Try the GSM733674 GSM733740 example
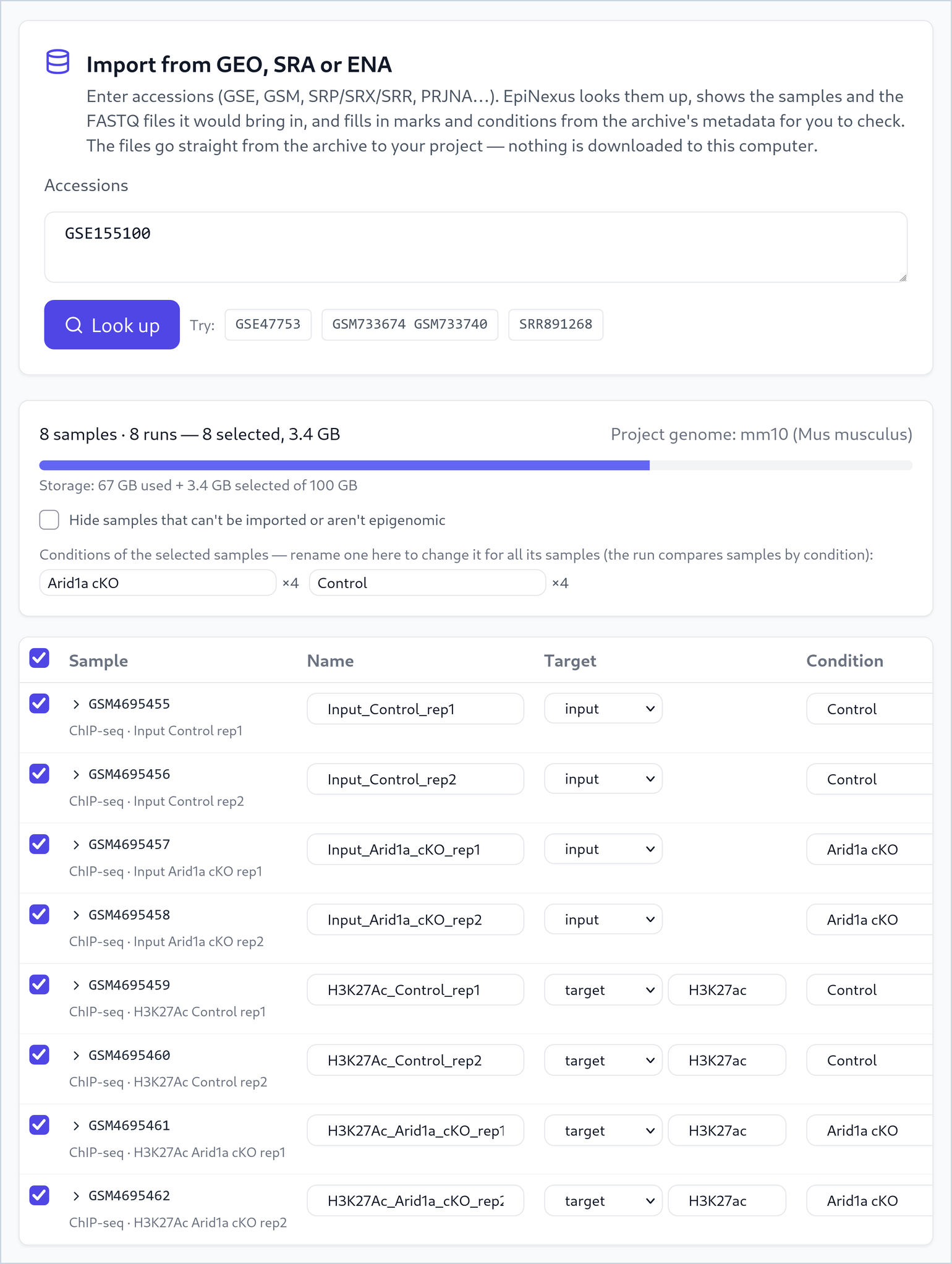This screenshot has width=952, height=1264. pos(410,325)
